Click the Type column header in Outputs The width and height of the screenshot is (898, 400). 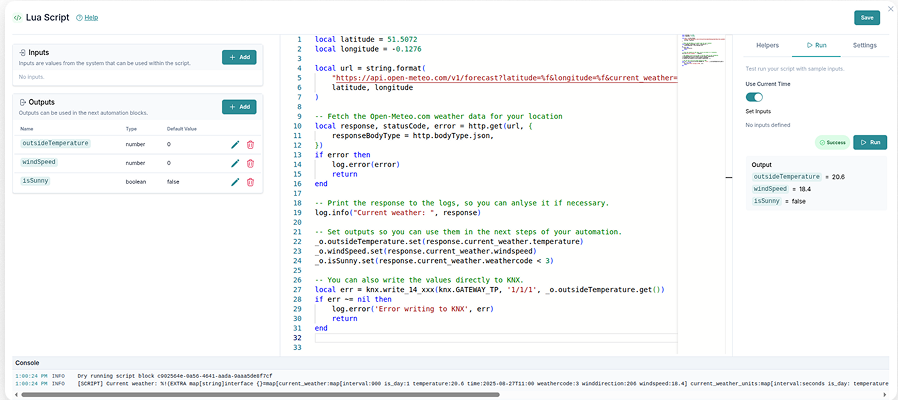(x=131, y=128)
